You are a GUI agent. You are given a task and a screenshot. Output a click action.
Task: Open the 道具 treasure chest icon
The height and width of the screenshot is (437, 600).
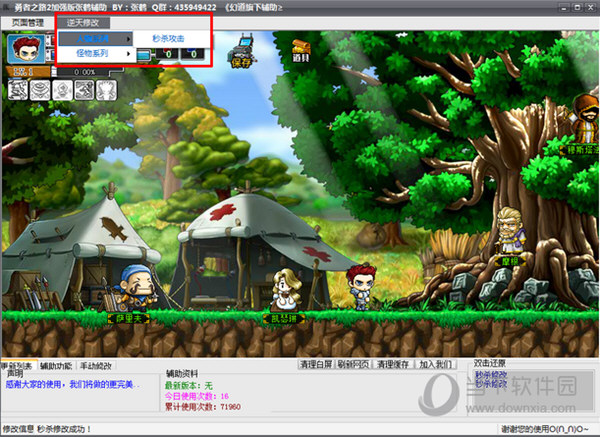coord(301,51)
